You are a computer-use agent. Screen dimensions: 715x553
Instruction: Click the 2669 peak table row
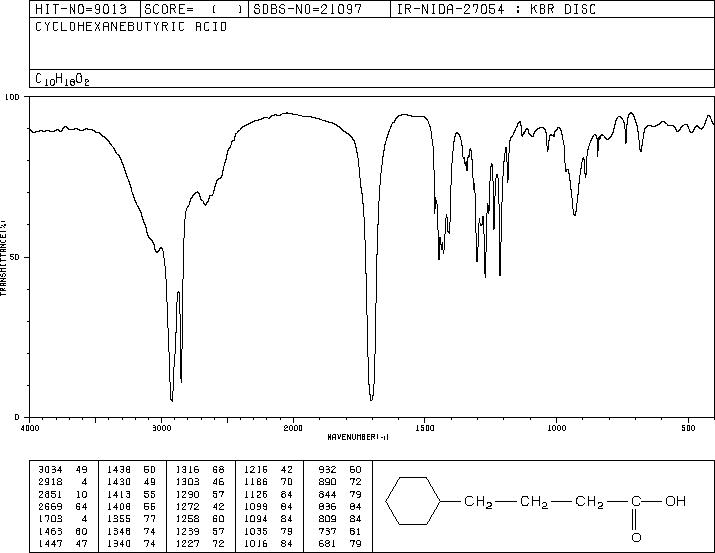click(x=63, y=506)
